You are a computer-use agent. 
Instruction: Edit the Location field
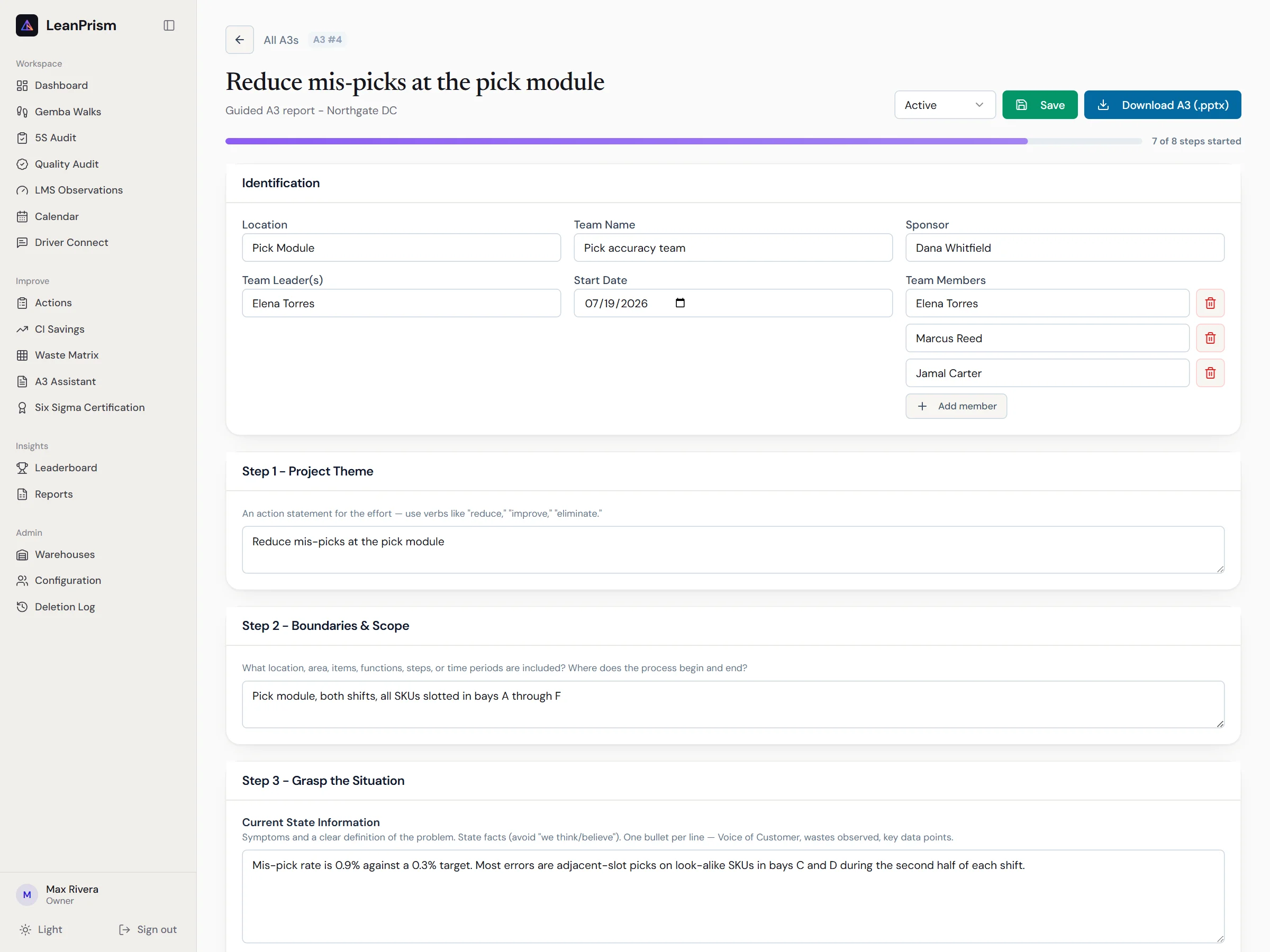coord(401,248)
